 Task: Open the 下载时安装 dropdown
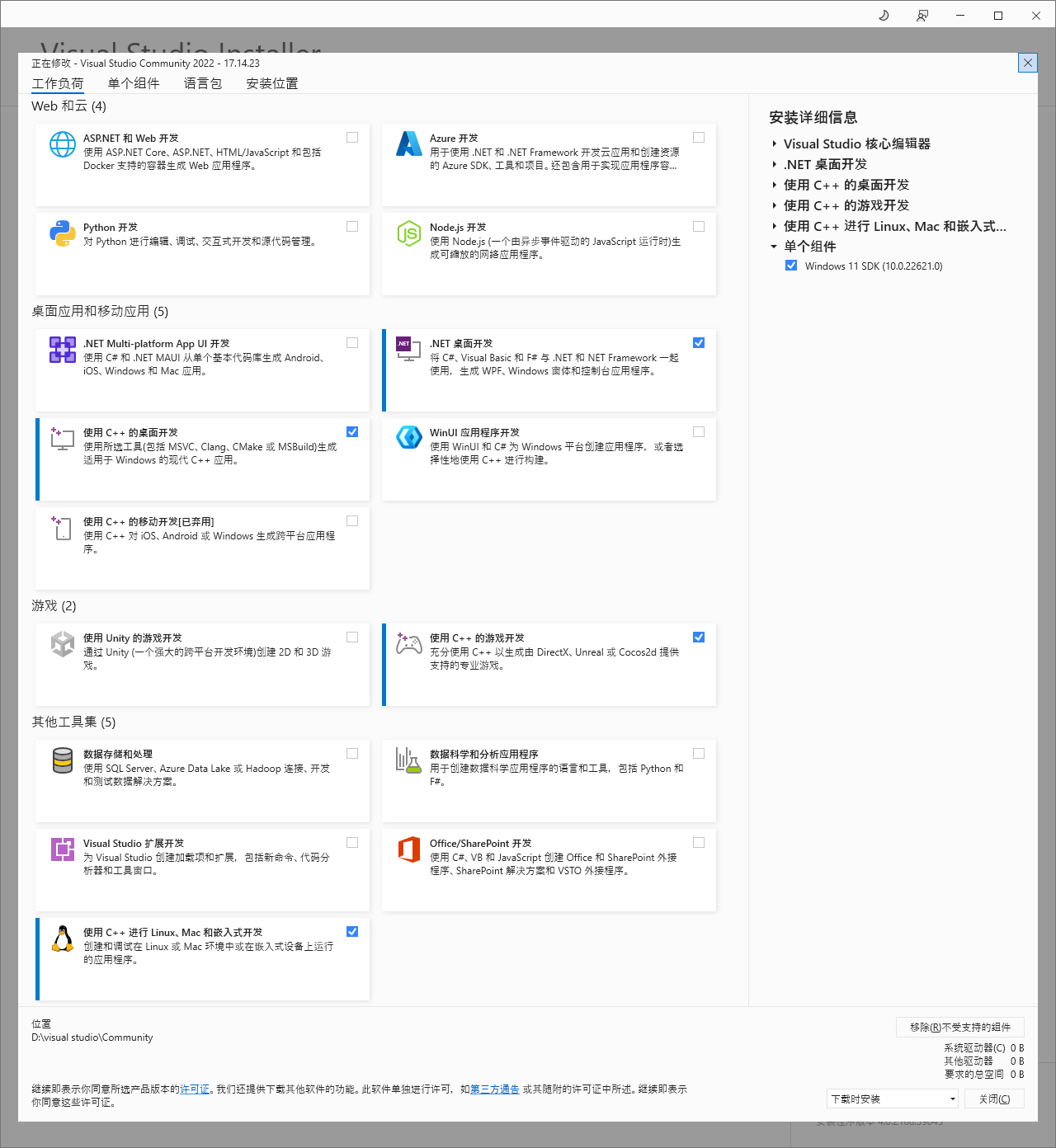tap(893, 1099)
